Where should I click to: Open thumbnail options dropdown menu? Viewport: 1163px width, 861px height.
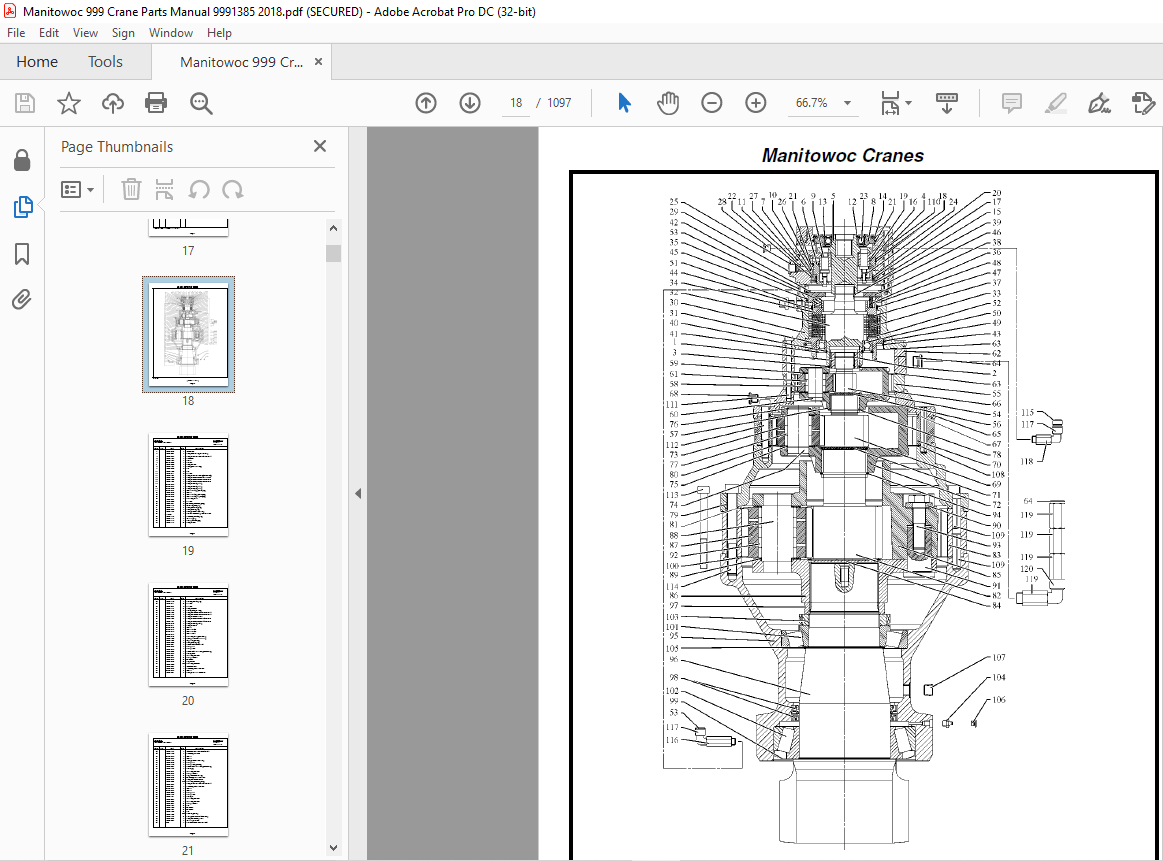[77, 190]
